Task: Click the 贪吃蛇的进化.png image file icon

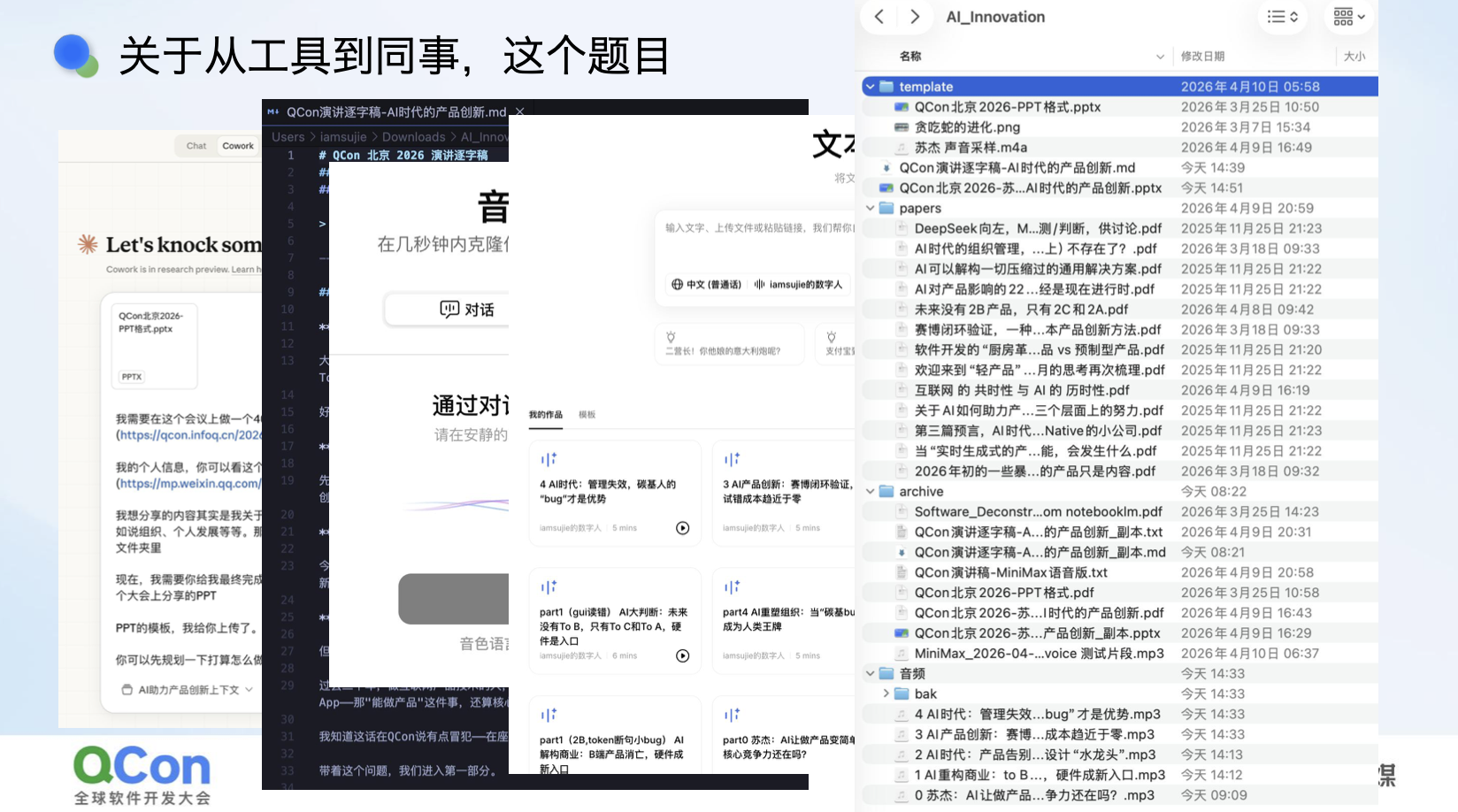Action: [x=902, y=127]
